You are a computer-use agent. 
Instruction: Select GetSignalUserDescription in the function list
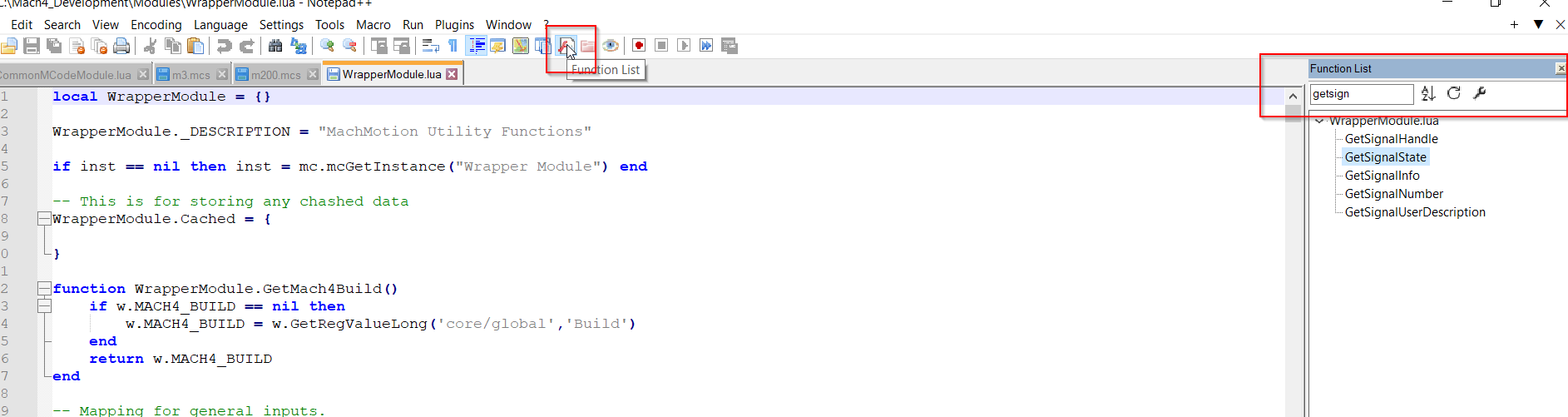(x=1414, y=212)
